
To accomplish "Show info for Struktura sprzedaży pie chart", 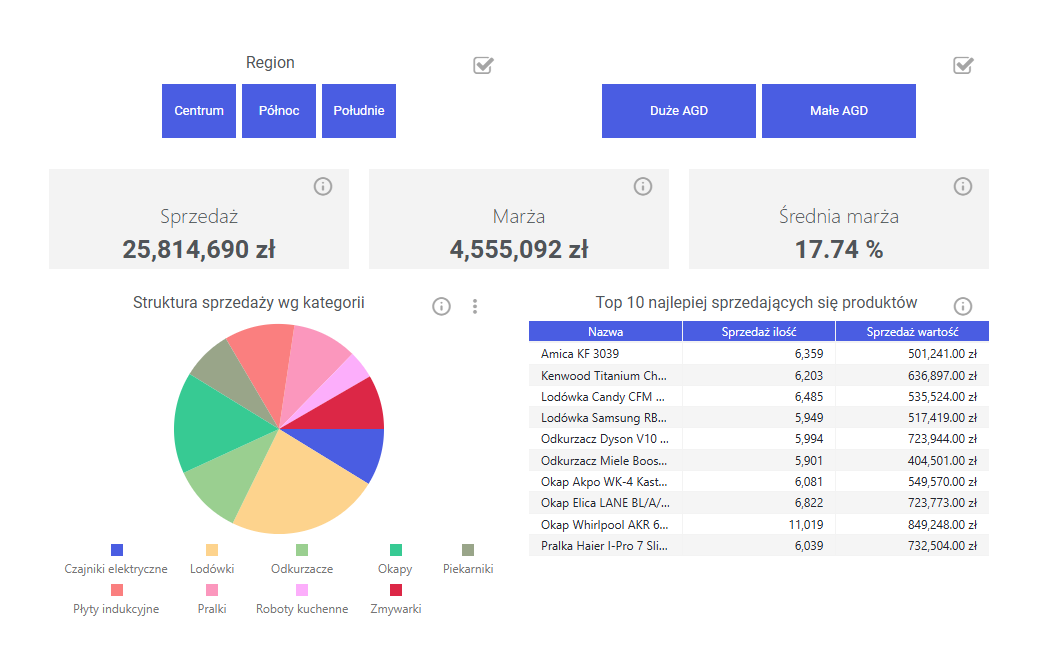I will click(x=441, y=306).
